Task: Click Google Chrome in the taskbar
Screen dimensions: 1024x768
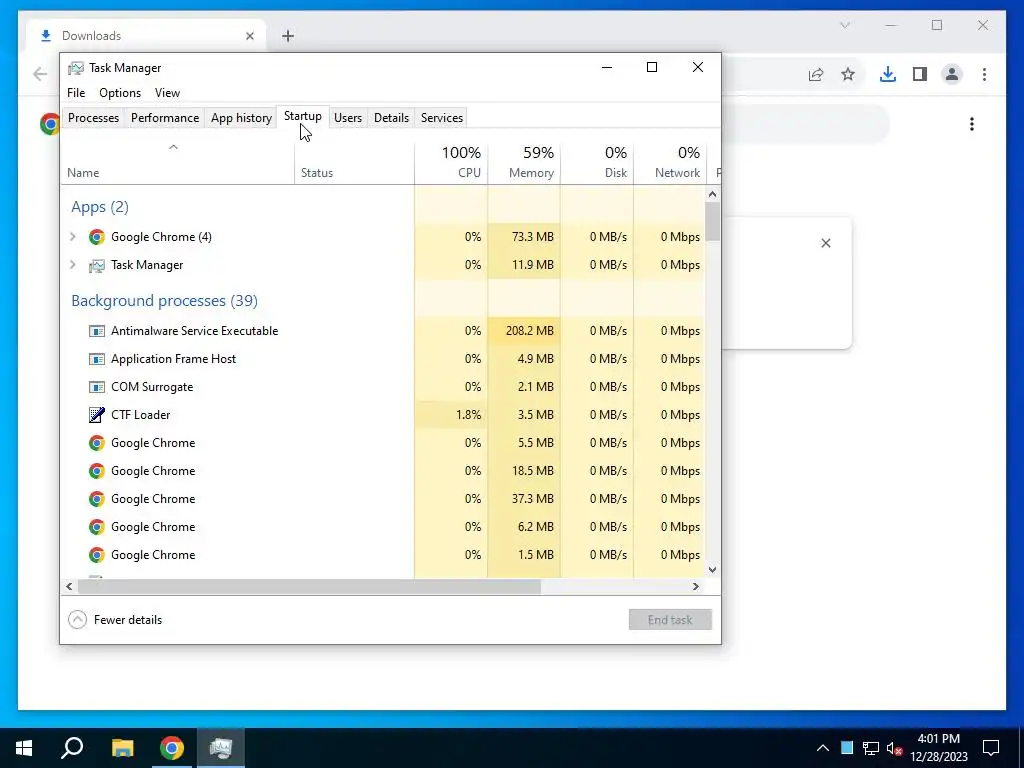Action: (172, 748)
